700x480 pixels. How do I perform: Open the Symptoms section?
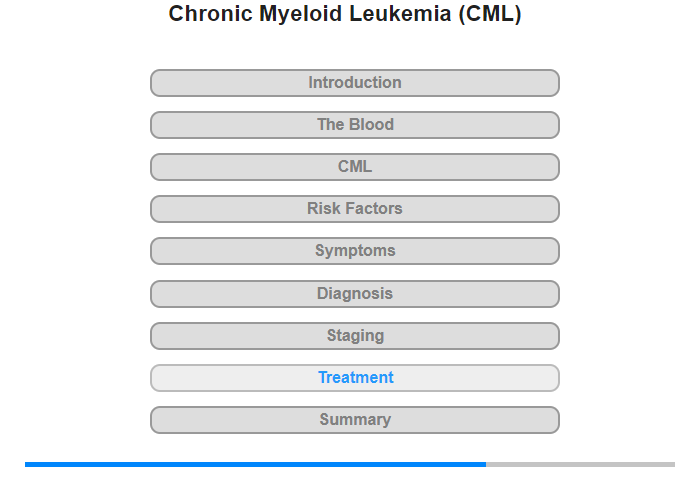(x=355, y=251)
